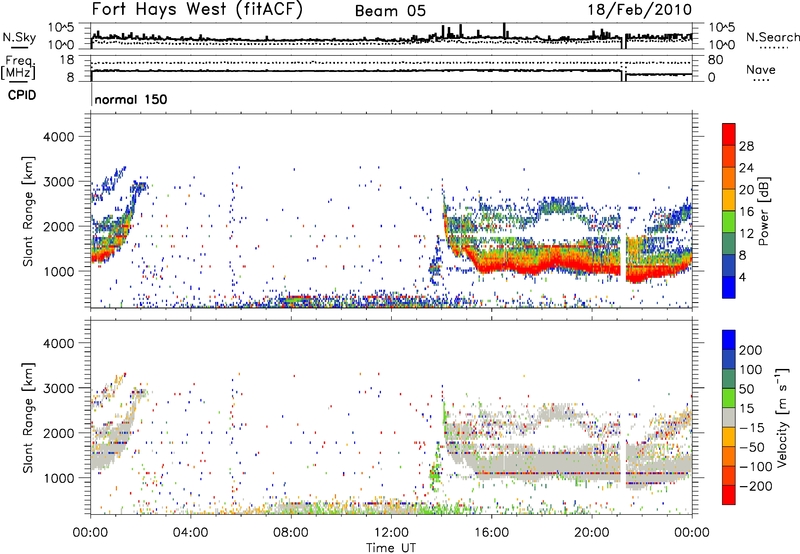Image resolution: width=800 pixels, height=554 pixels.
Task: Click the '4' tick on the Power bar
Action: pyautogui.click(x=742, y=277)
